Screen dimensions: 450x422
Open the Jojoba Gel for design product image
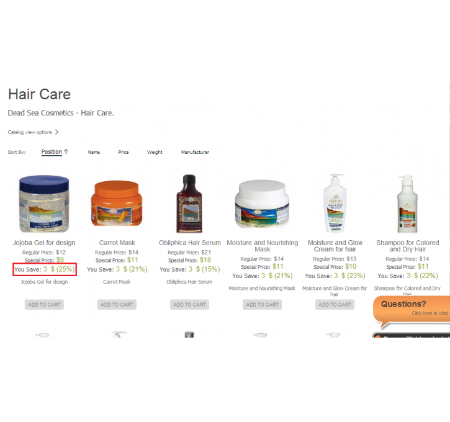pyautogui.click(x=44, y=204)
